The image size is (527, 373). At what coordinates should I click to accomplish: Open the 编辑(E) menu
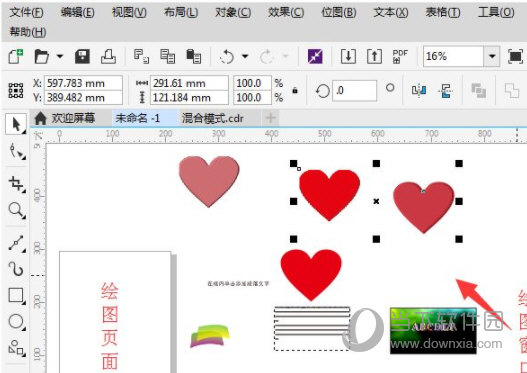pyautogui.click(x=78, y=13)
